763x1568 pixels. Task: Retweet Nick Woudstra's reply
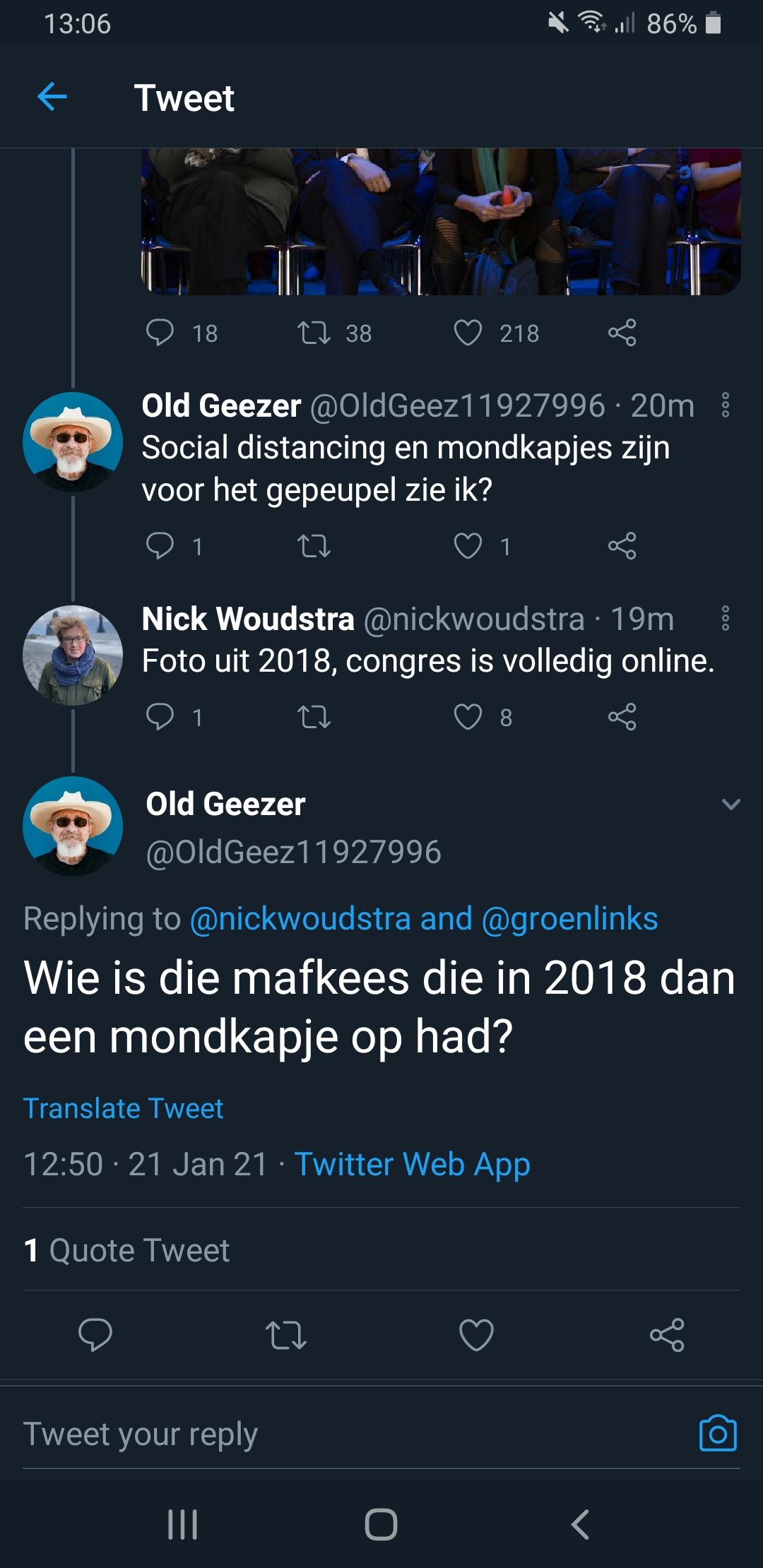(314, 717)
